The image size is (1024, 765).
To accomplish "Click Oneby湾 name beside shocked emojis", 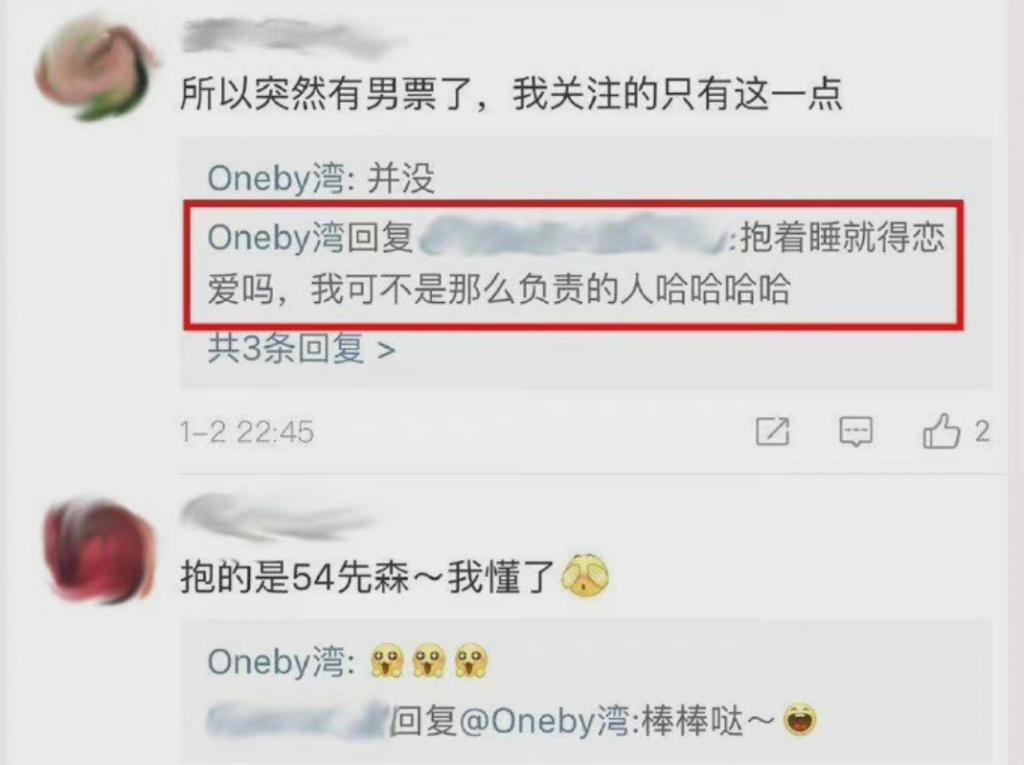I will click(276, 662).
